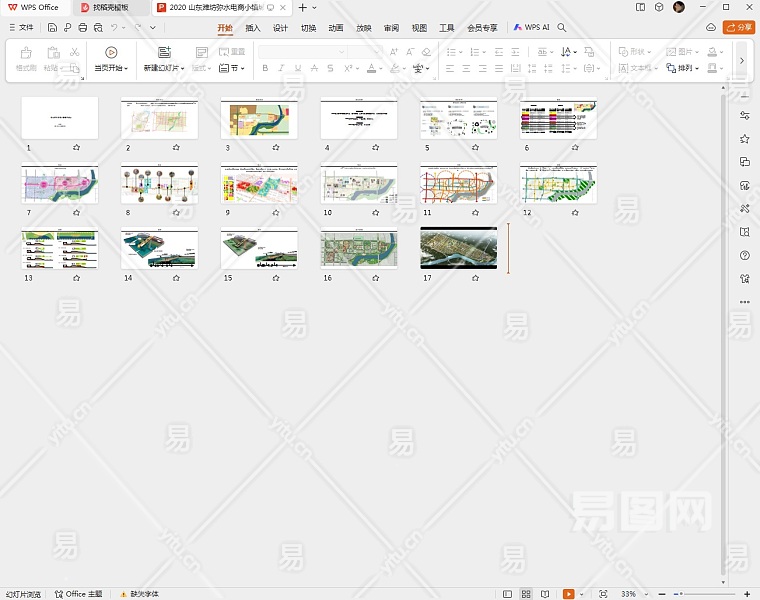Open the cloud sync icon beside Share
Image resolution: width=760 pixels, height=600 pixels.
click(710, 28)
